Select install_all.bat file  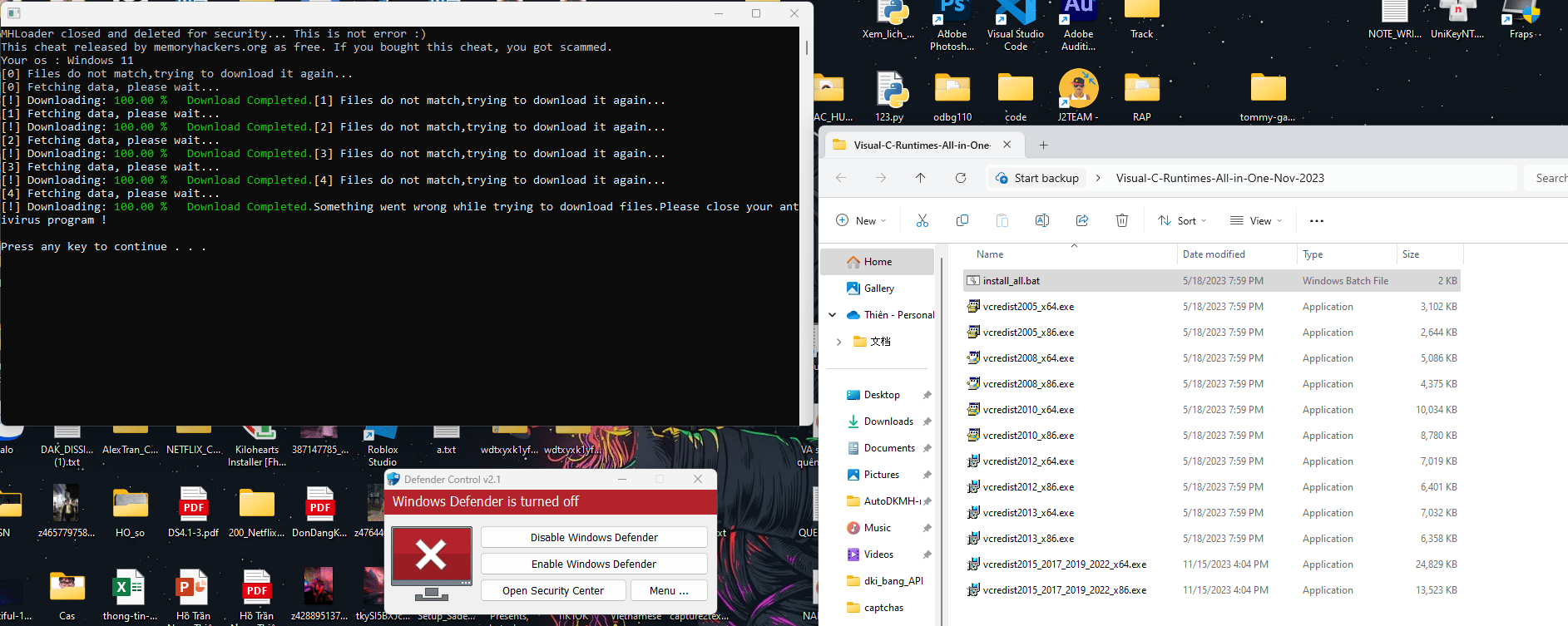(1211, 281)
